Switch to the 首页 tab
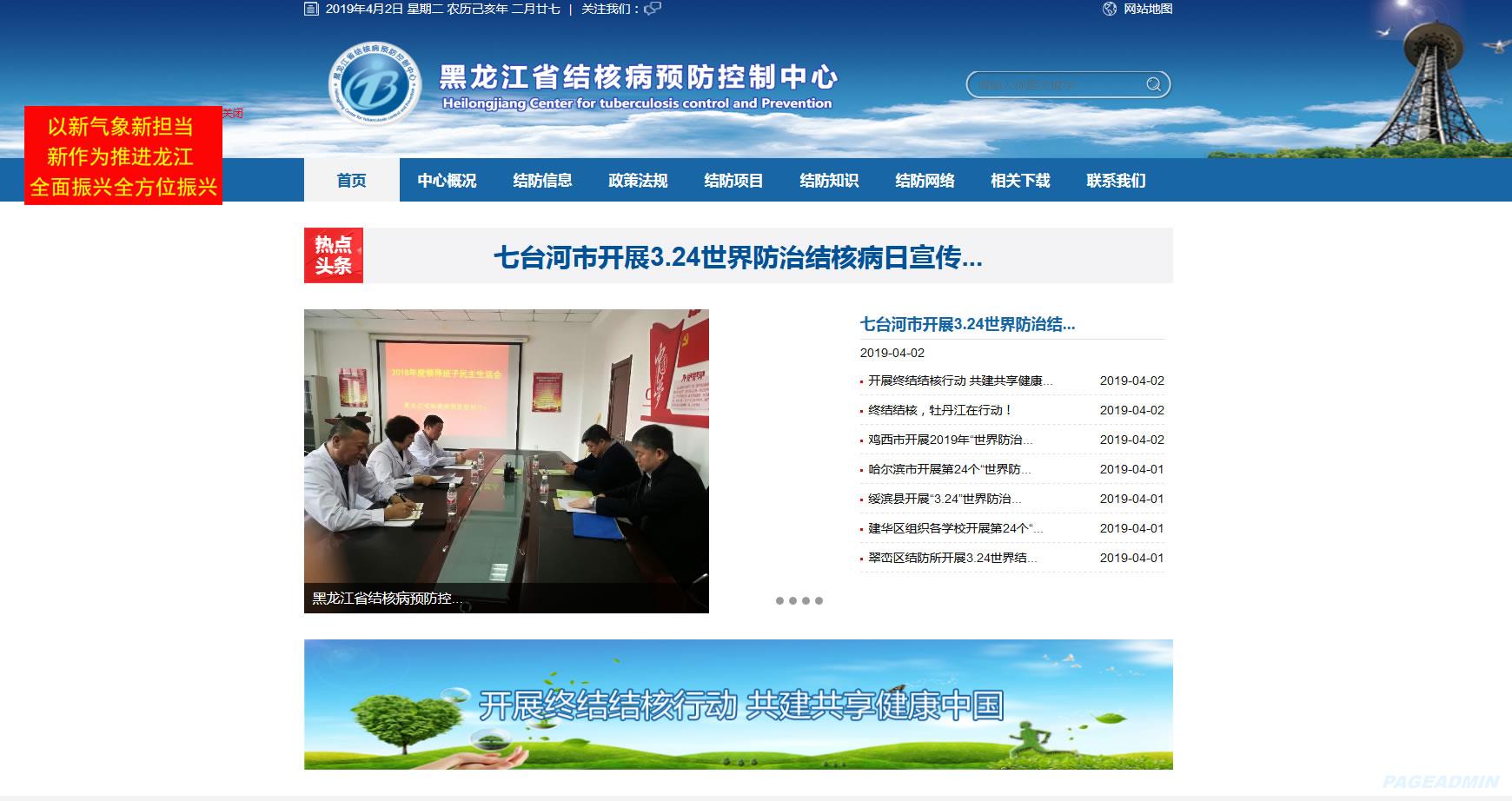 point(351,181)
